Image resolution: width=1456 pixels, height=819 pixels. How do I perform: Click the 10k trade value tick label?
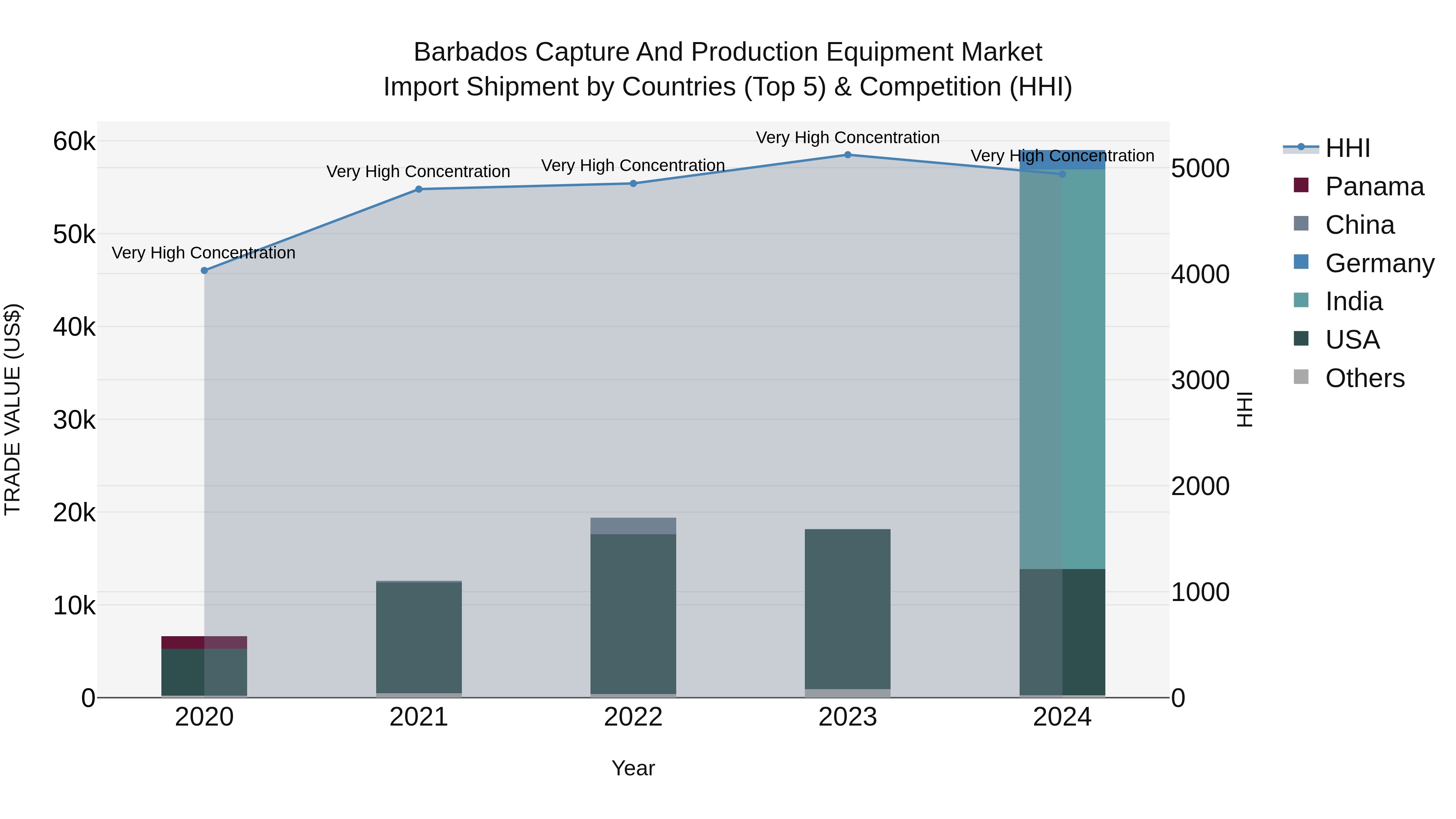pos(74,606)
